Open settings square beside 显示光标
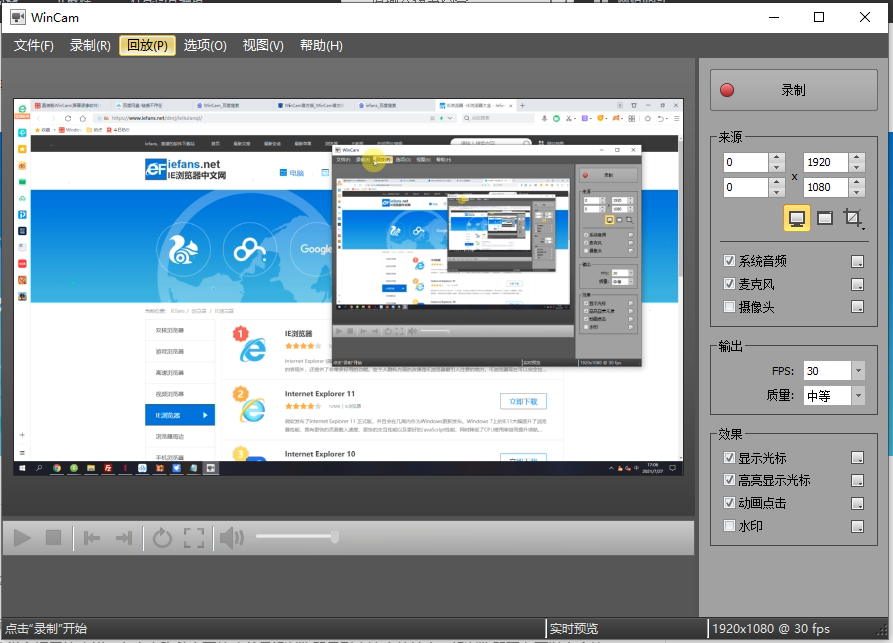Screen dimensions: 893x643 point(857,458)
